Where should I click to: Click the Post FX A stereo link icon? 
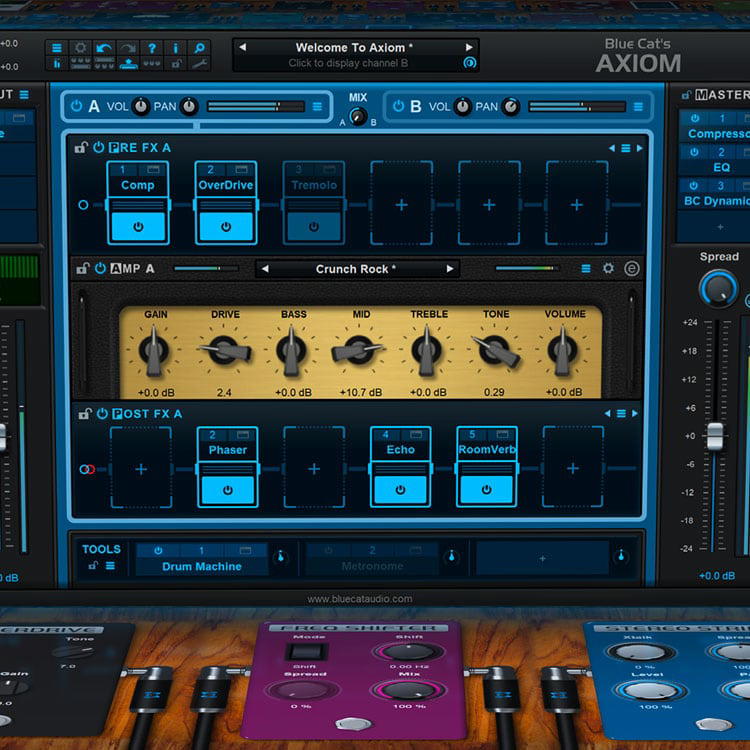pyautogui.click(x=87, y=469)
